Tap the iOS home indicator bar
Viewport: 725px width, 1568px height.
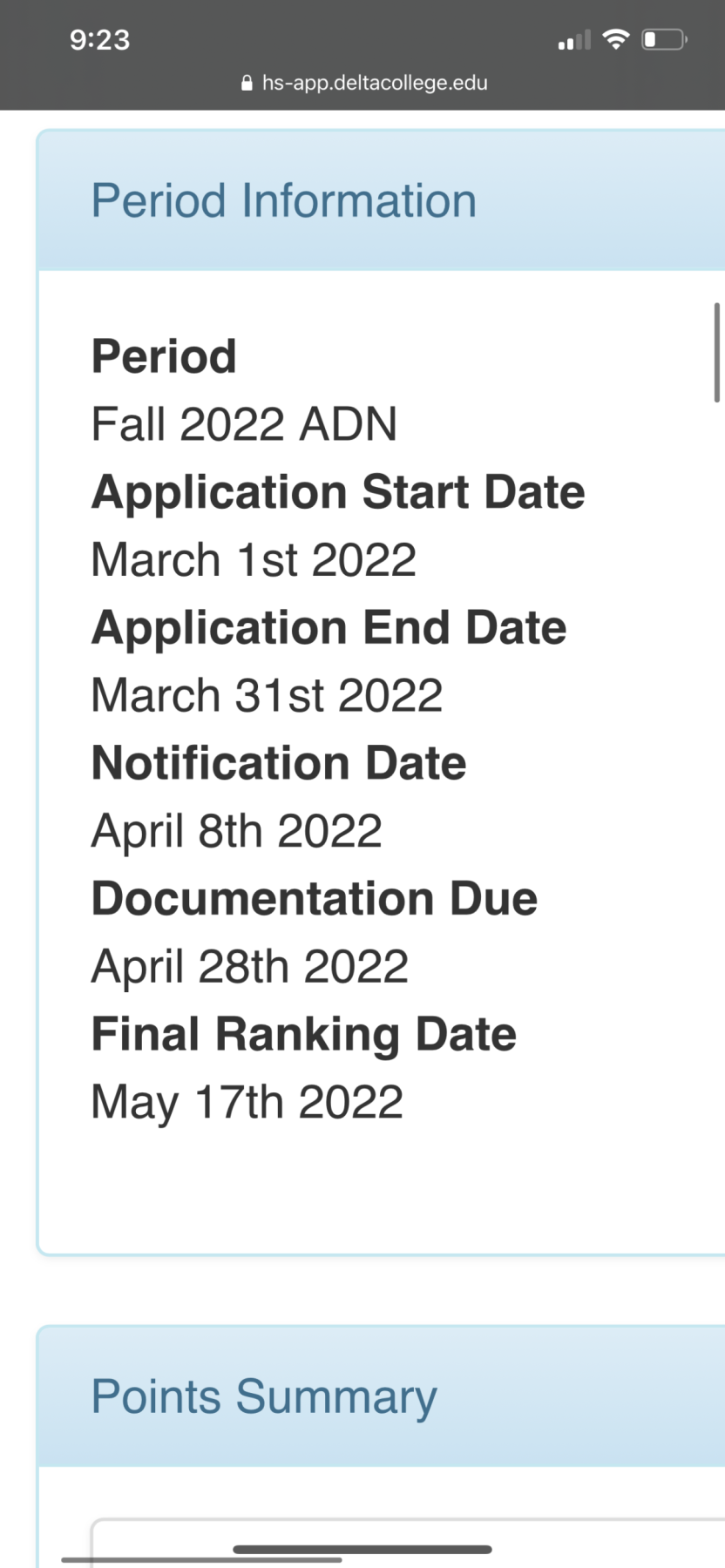pos(362,1550)
